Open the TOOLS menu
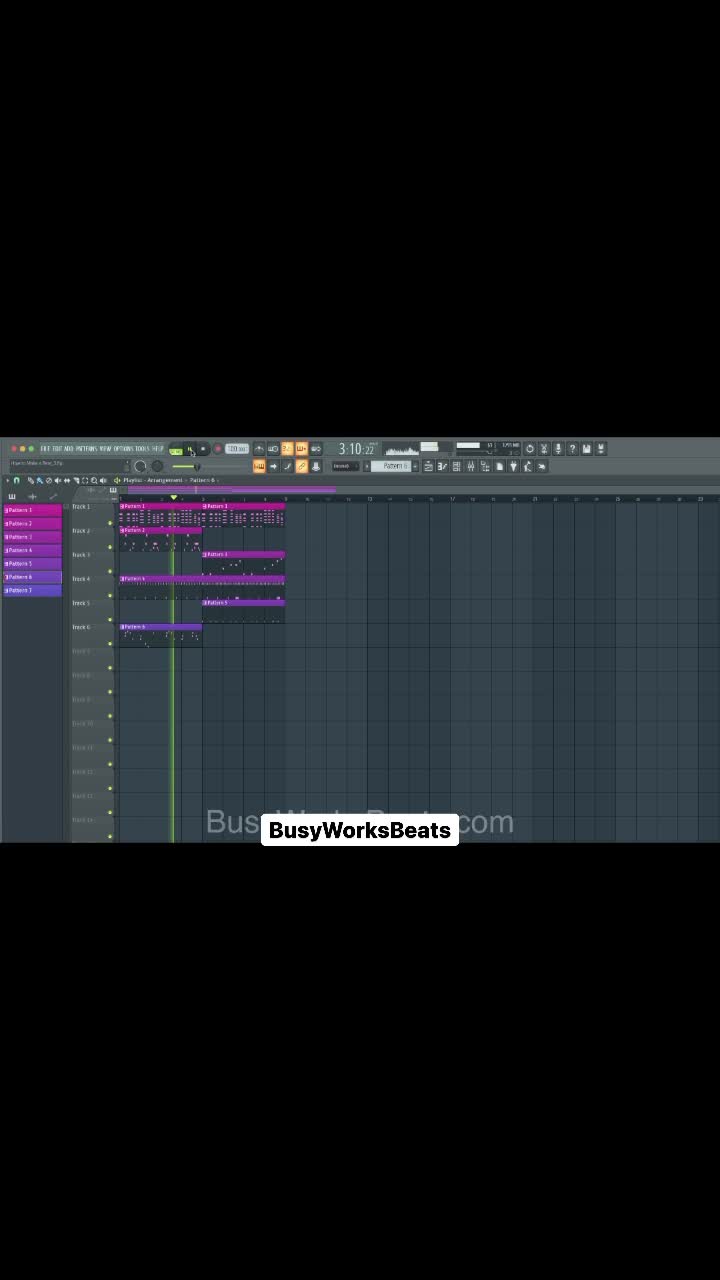The image size is (720, 1280). (x=143, y=448)
